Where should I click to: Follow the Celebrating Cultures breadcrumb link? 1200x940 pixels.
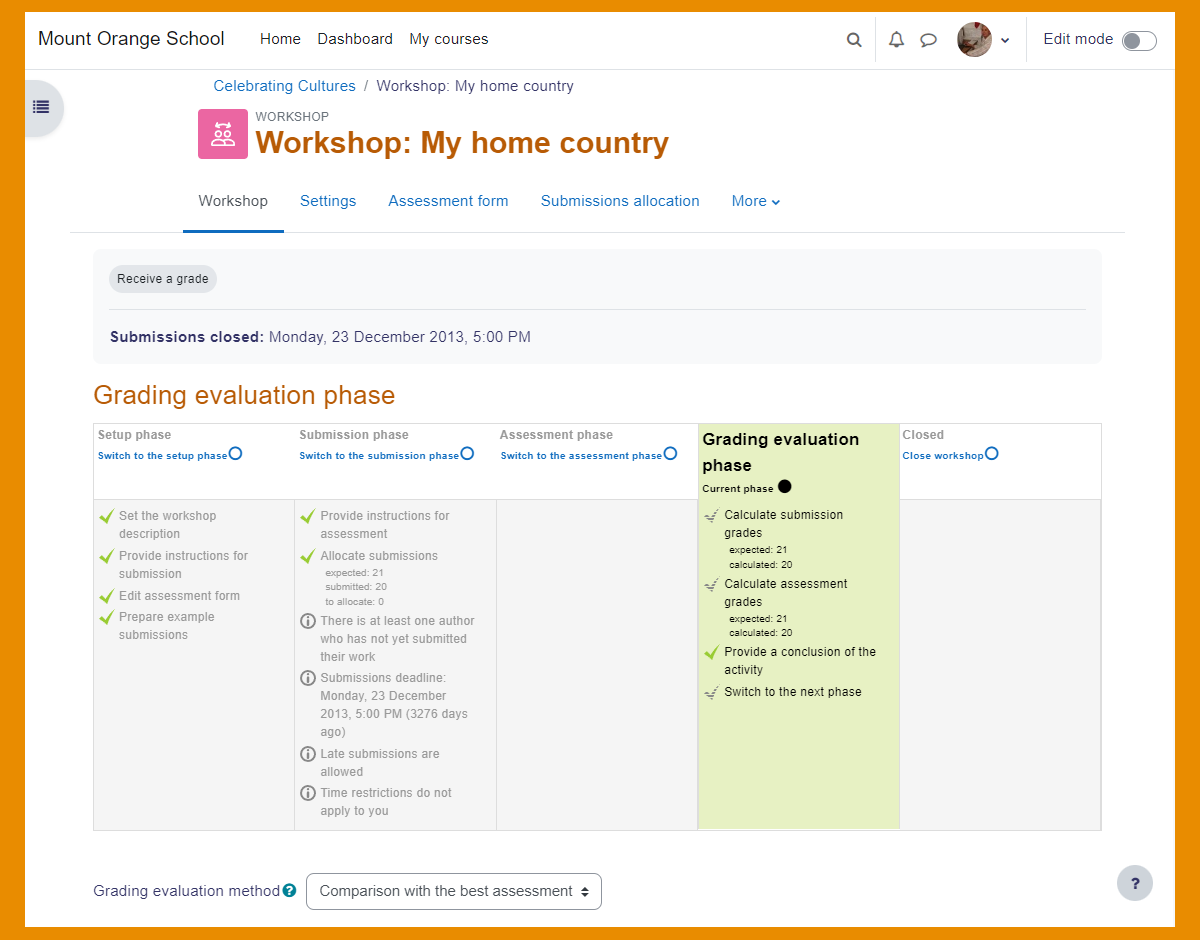pyautogui.click(x=285, y=86)
